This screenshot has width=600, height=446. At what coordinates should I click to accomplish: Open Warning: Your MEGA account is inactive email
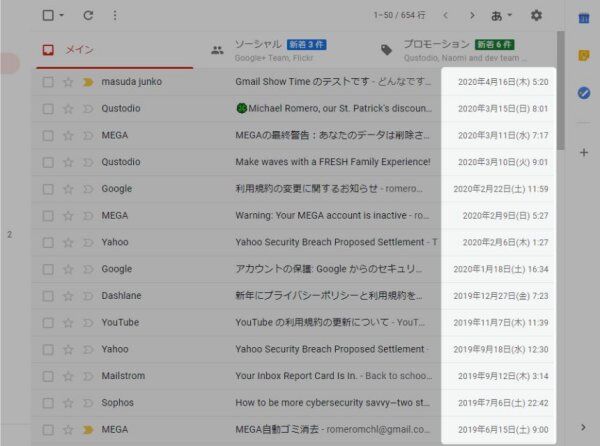pyautogui.click(x=332, y=215)
